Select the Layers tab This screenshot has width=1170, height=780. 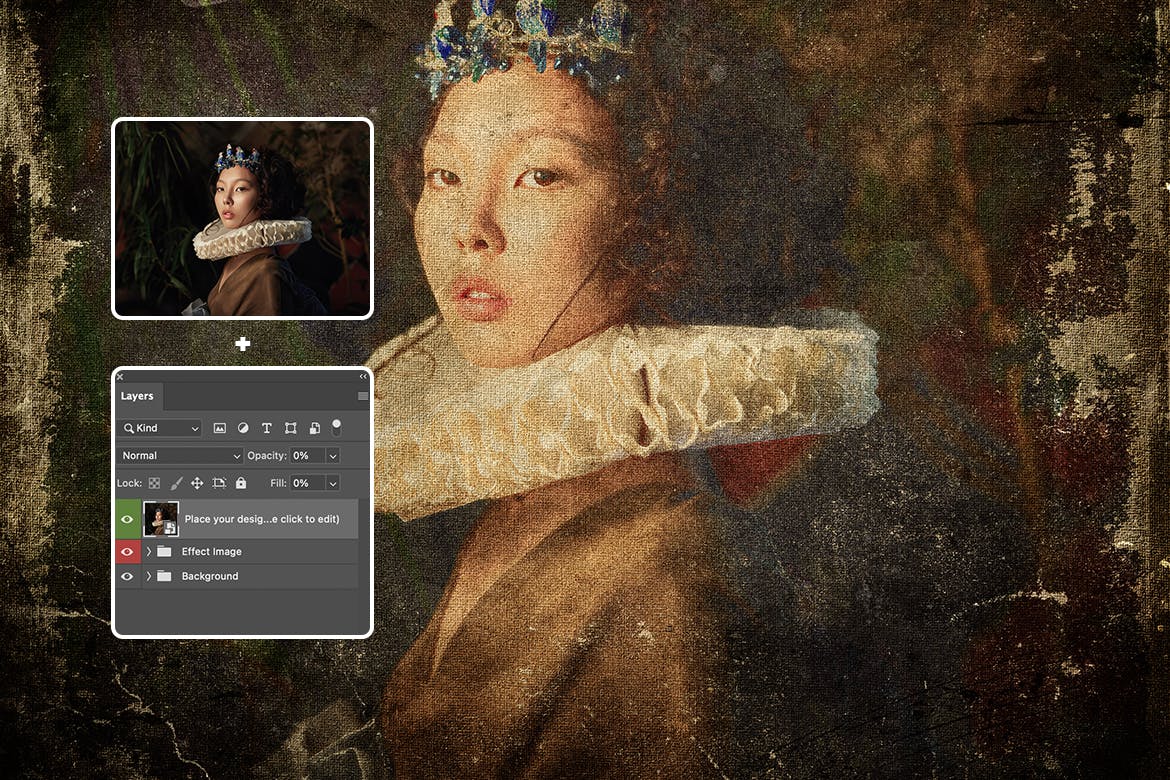click(x=137, y=396)
